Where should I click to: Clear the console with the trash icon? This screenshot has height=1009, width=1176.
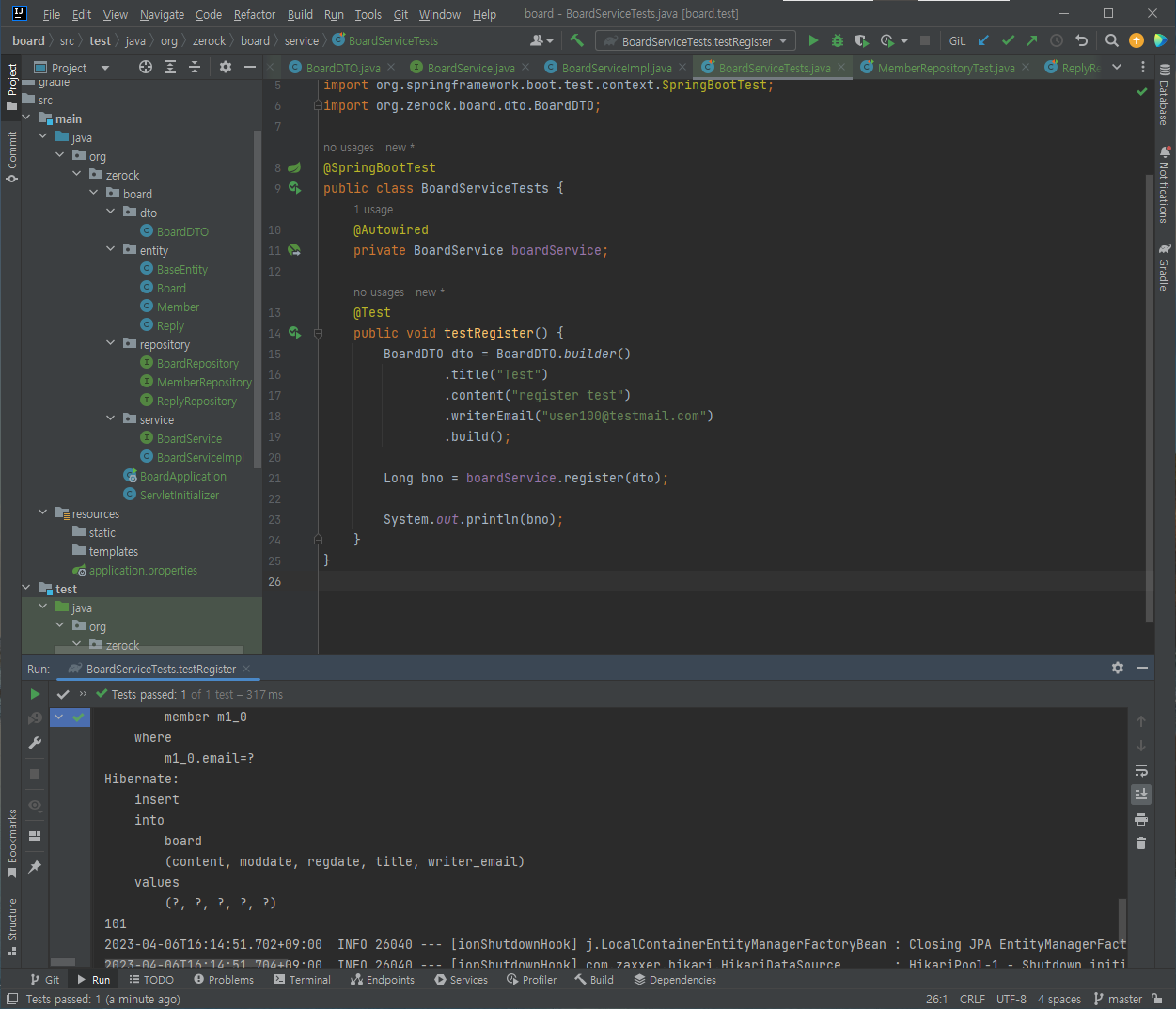1141,843
